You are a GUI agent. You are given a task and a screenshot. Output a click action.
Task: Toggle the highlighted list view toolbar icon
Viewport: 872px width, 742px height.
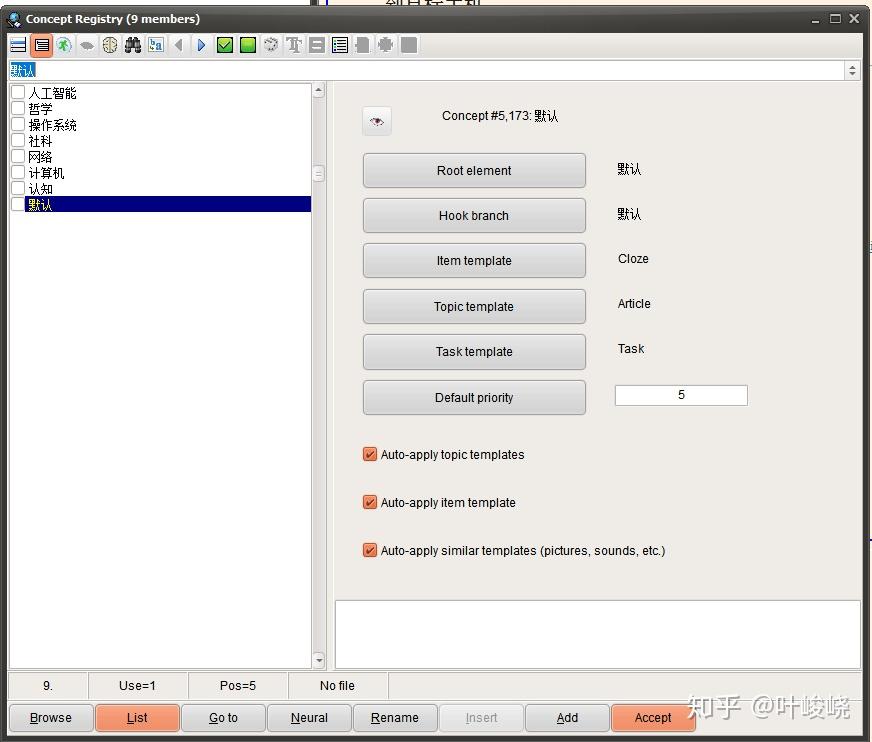(x=42, y=45)
